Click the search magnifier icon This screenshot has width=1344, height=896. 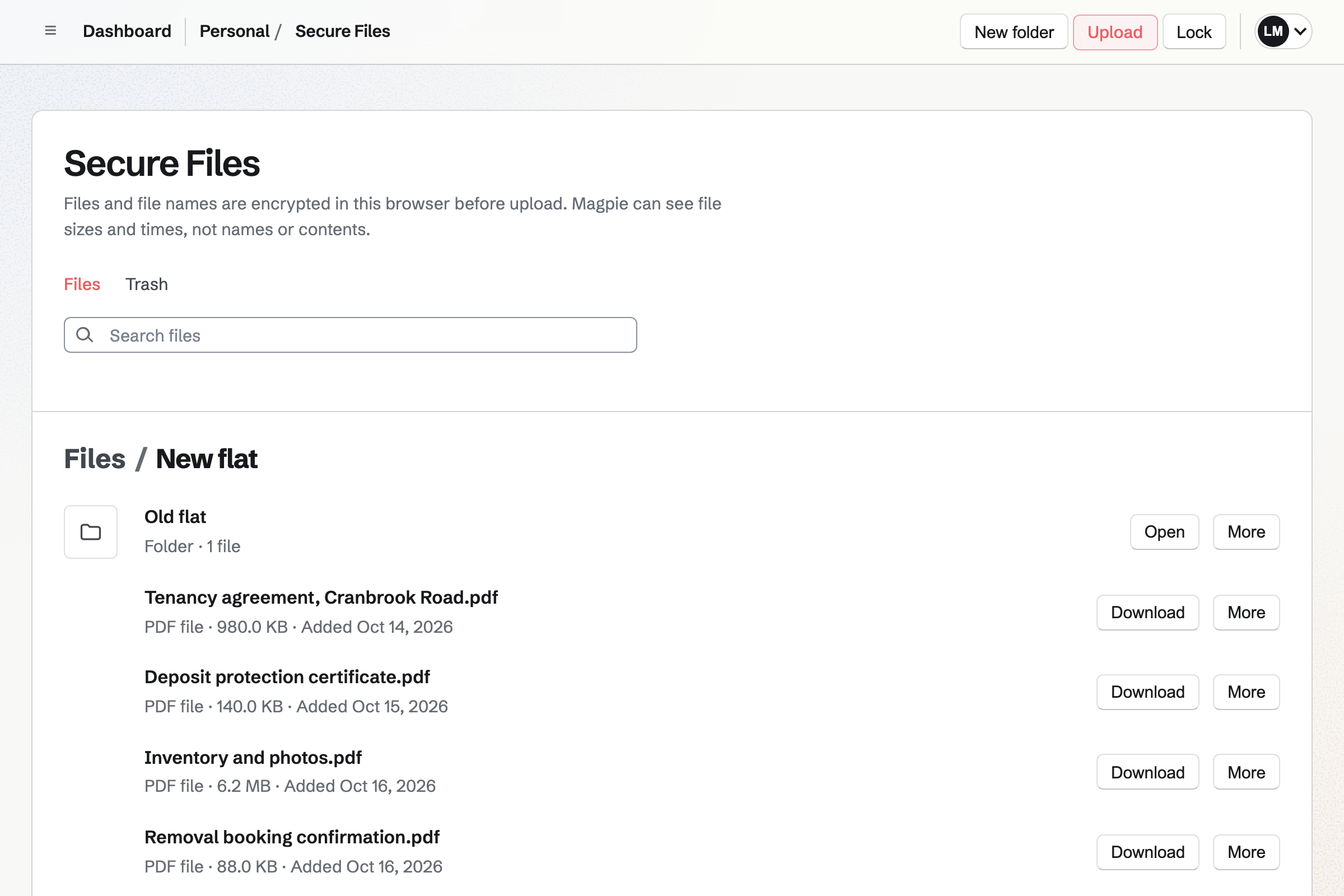[85, 335]
